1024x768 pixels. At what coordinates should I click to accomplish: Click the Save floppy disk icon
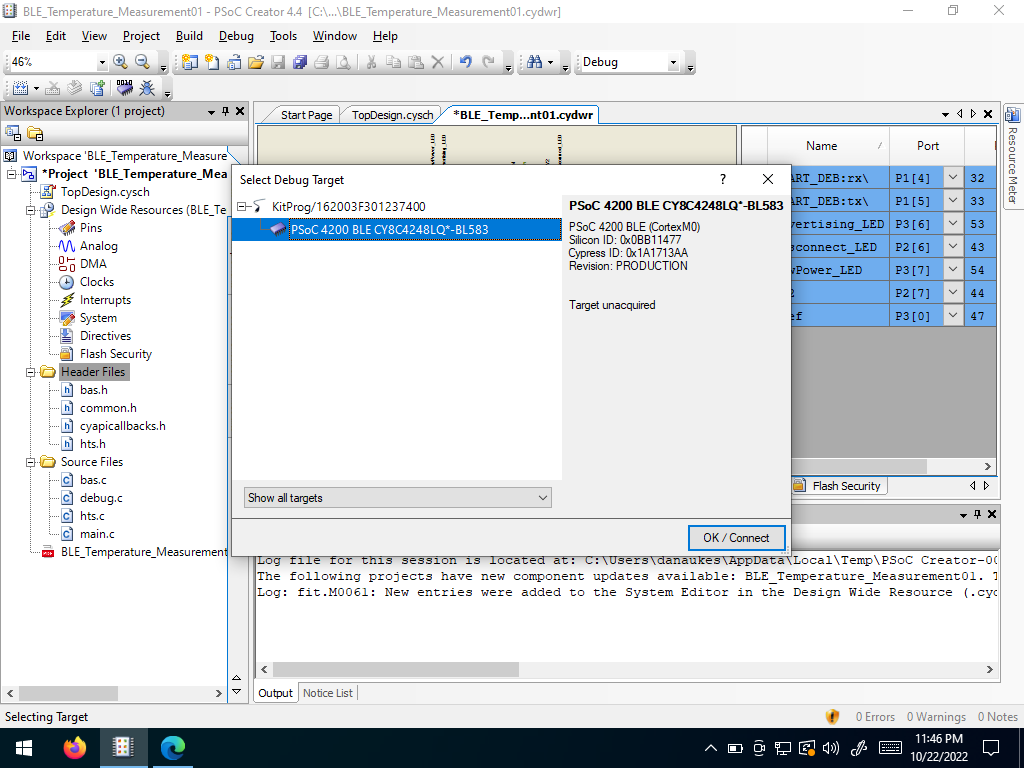[x=278, y=62]
